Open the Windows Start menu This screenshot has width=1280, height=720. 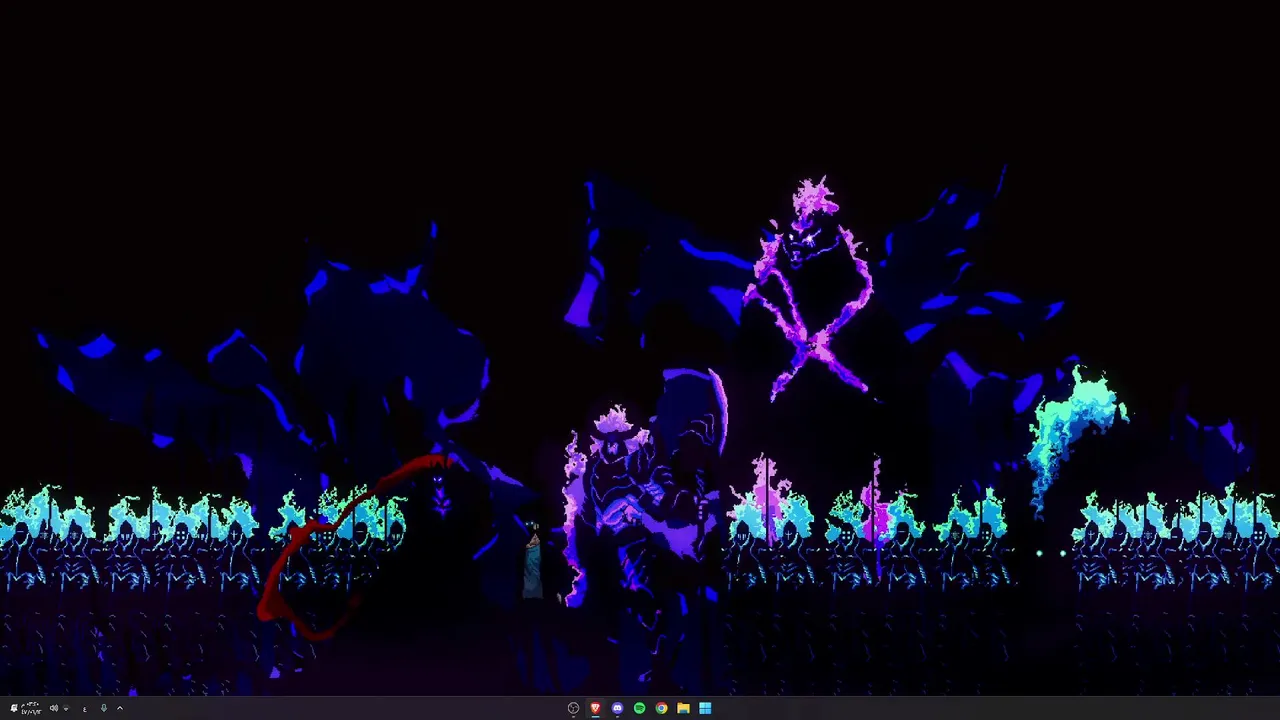(705, 708)
